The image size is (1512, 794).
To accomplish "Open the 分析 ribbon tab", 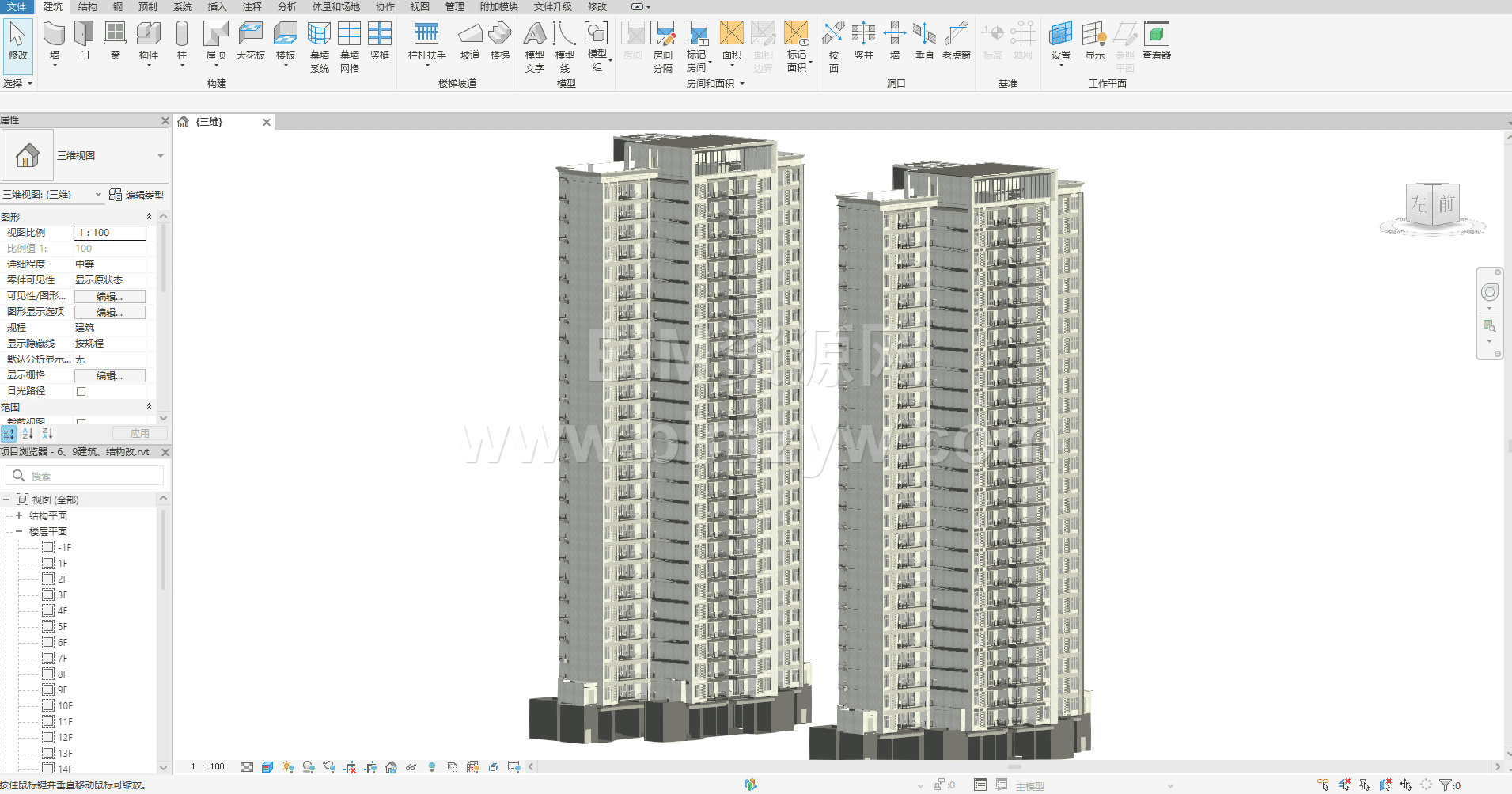I will pos(286,7).
